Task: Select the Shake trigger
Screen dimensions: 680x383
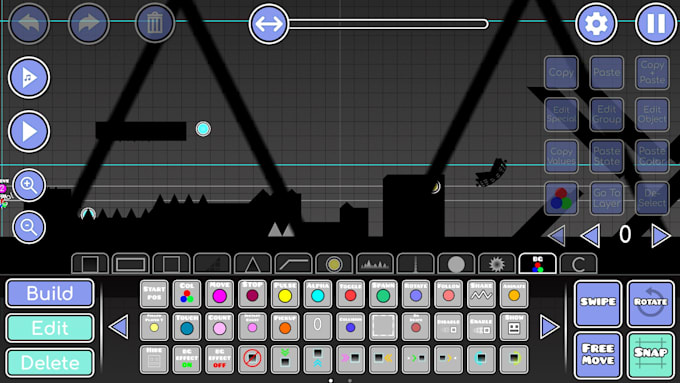Action: pos(481,294)
